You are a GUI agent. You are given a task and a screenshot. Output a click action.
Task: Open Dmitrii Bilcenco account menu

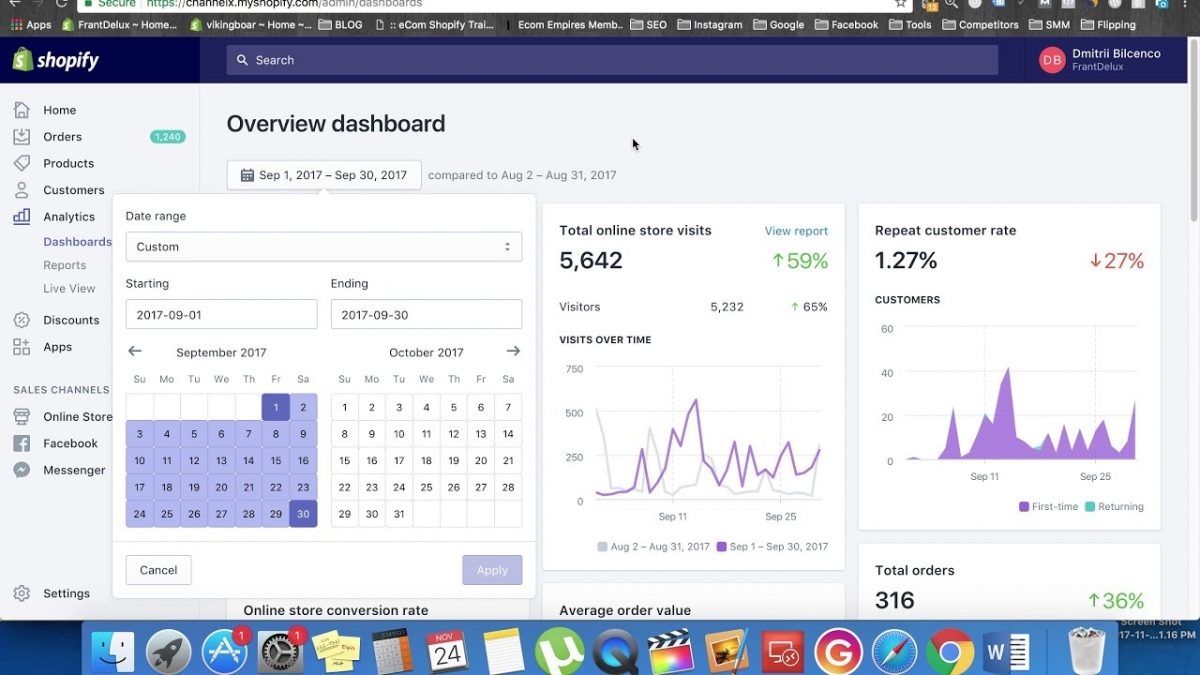[1100, 60]
